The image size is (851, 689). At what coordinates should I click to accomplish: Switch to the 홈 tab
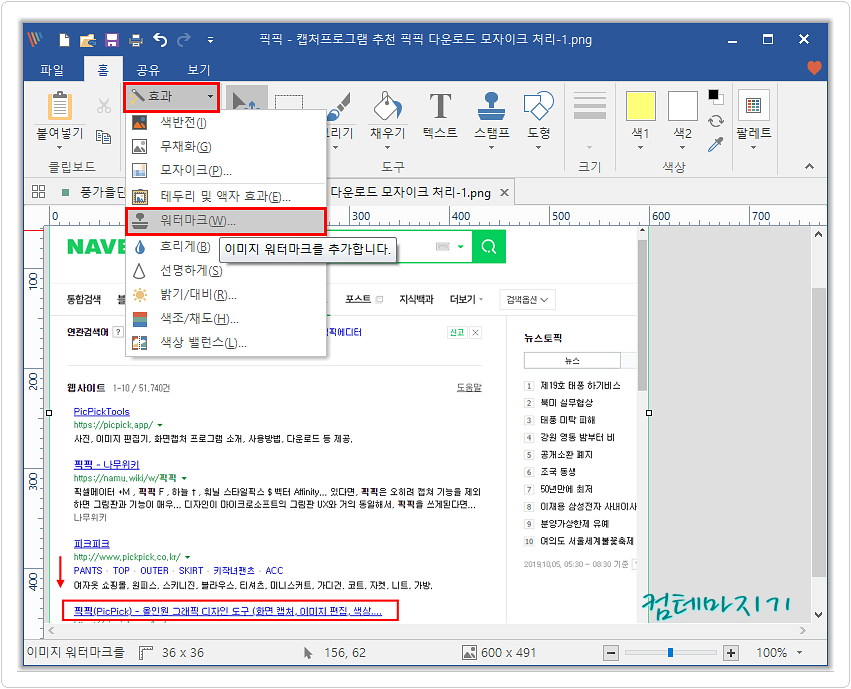tap(103, 69)
